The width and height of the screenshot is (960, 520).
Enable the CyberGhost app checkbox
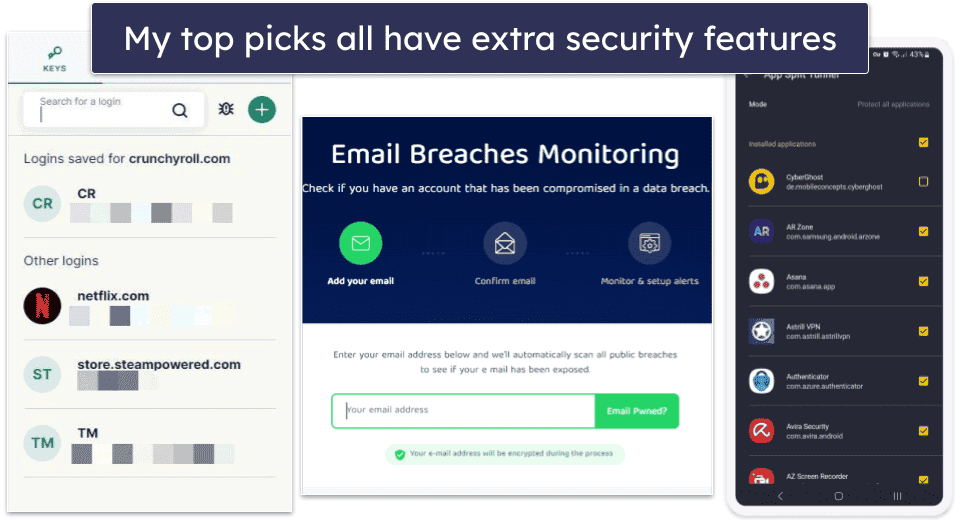click(923, 181)
